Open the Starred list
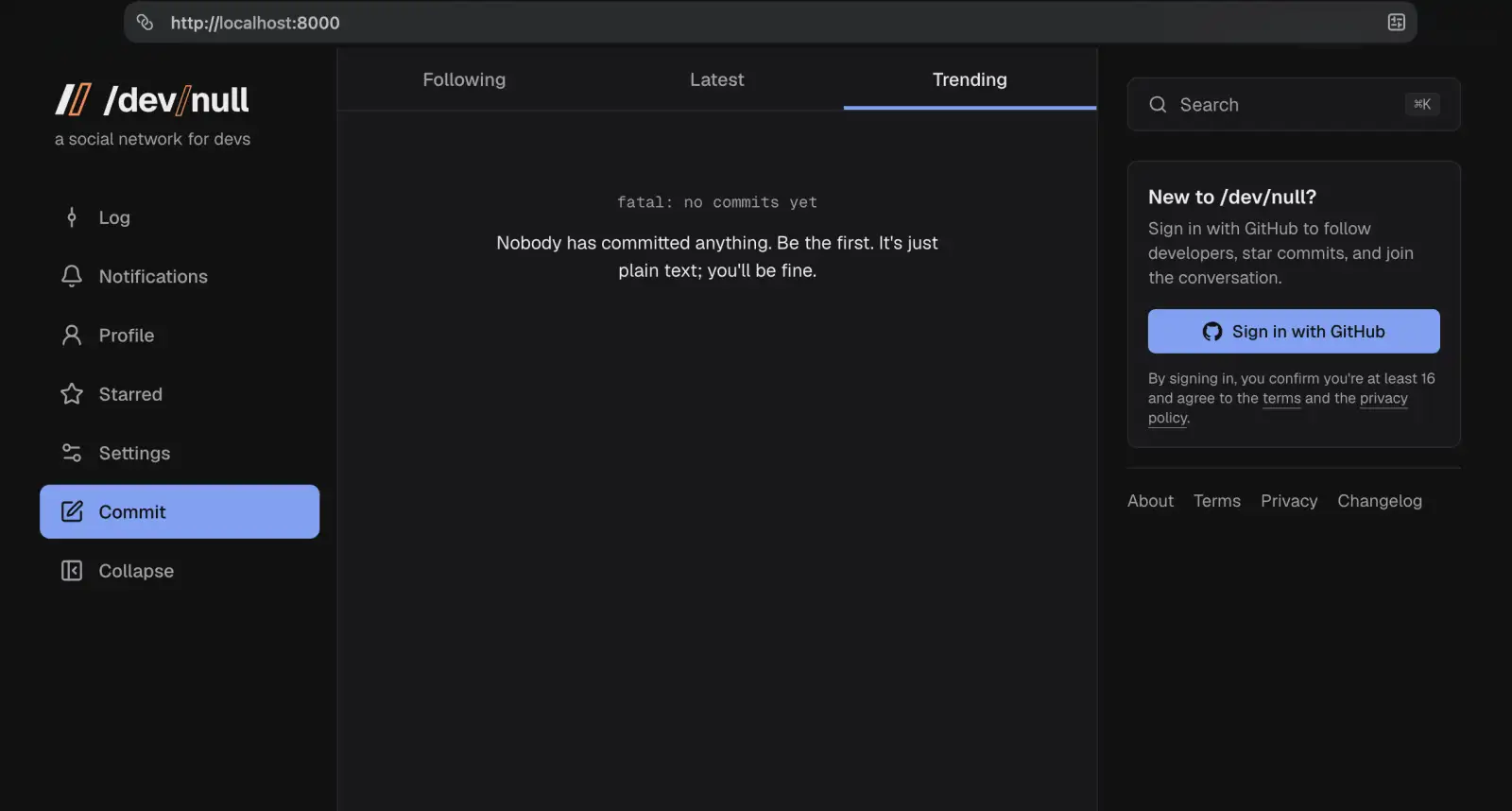The image size is (1512, 811). (180, 394)
